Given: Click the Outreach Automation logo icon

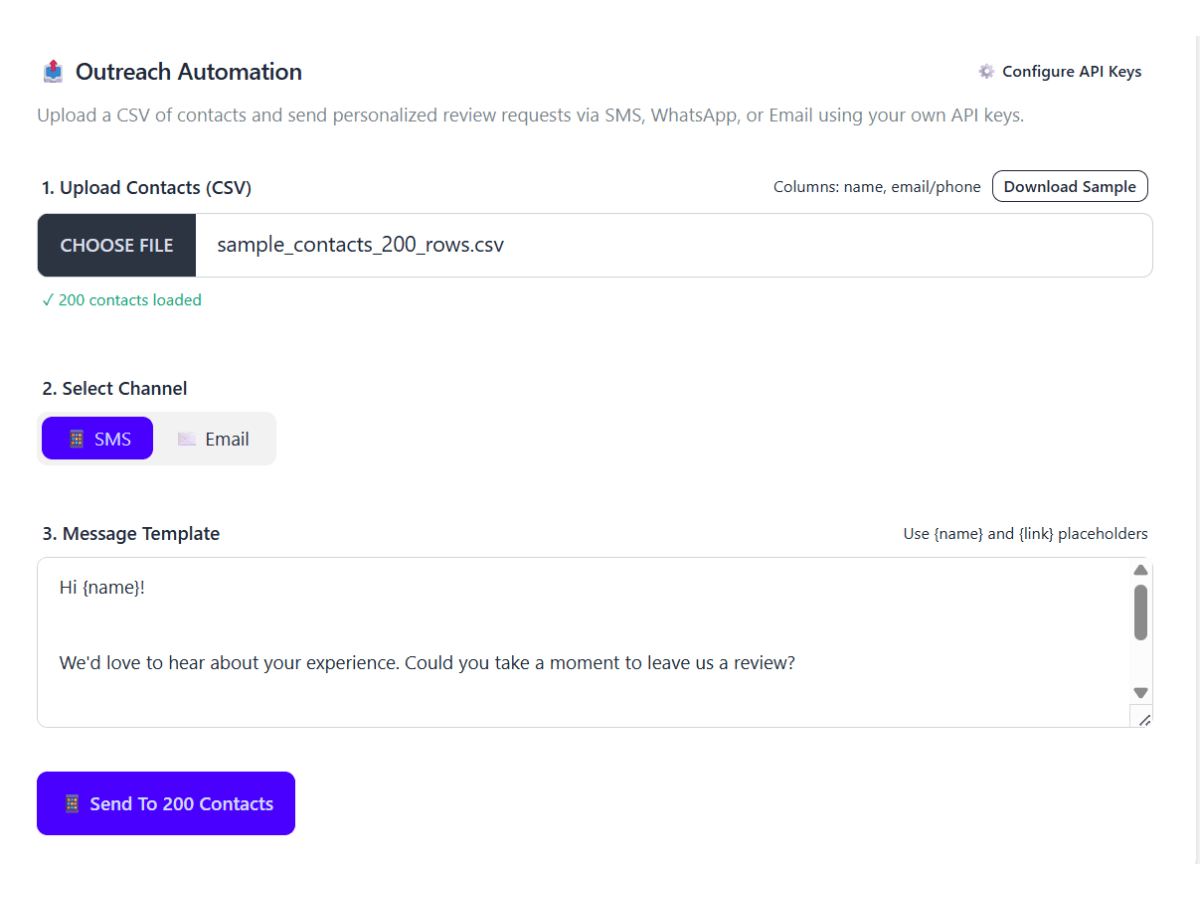Looking at the screenshot, I should click(x=53, y=72).
